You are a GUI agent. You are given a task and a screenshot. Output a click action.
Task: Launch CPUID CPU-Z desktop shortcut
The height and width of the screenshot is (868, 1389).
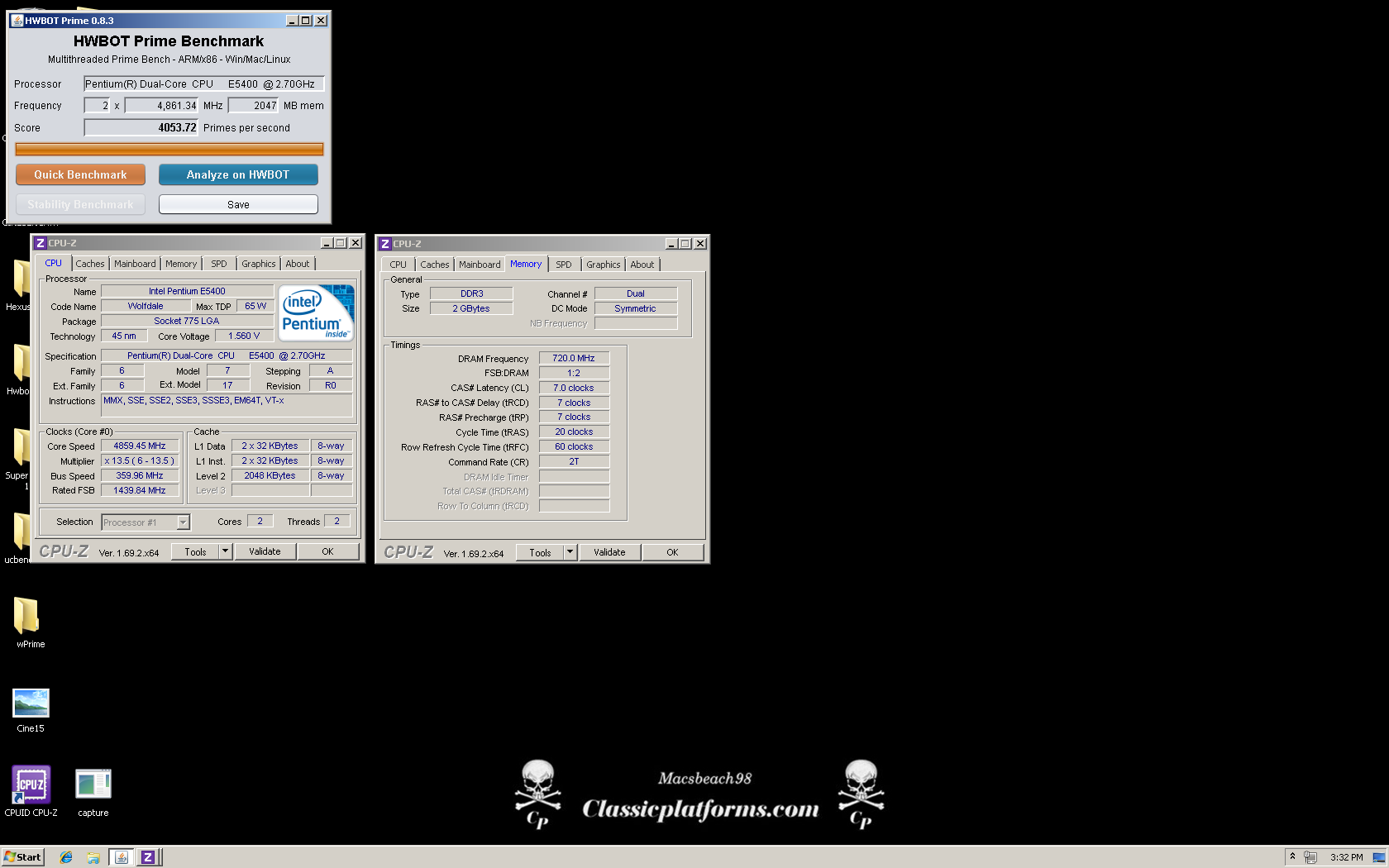point(31,790)
